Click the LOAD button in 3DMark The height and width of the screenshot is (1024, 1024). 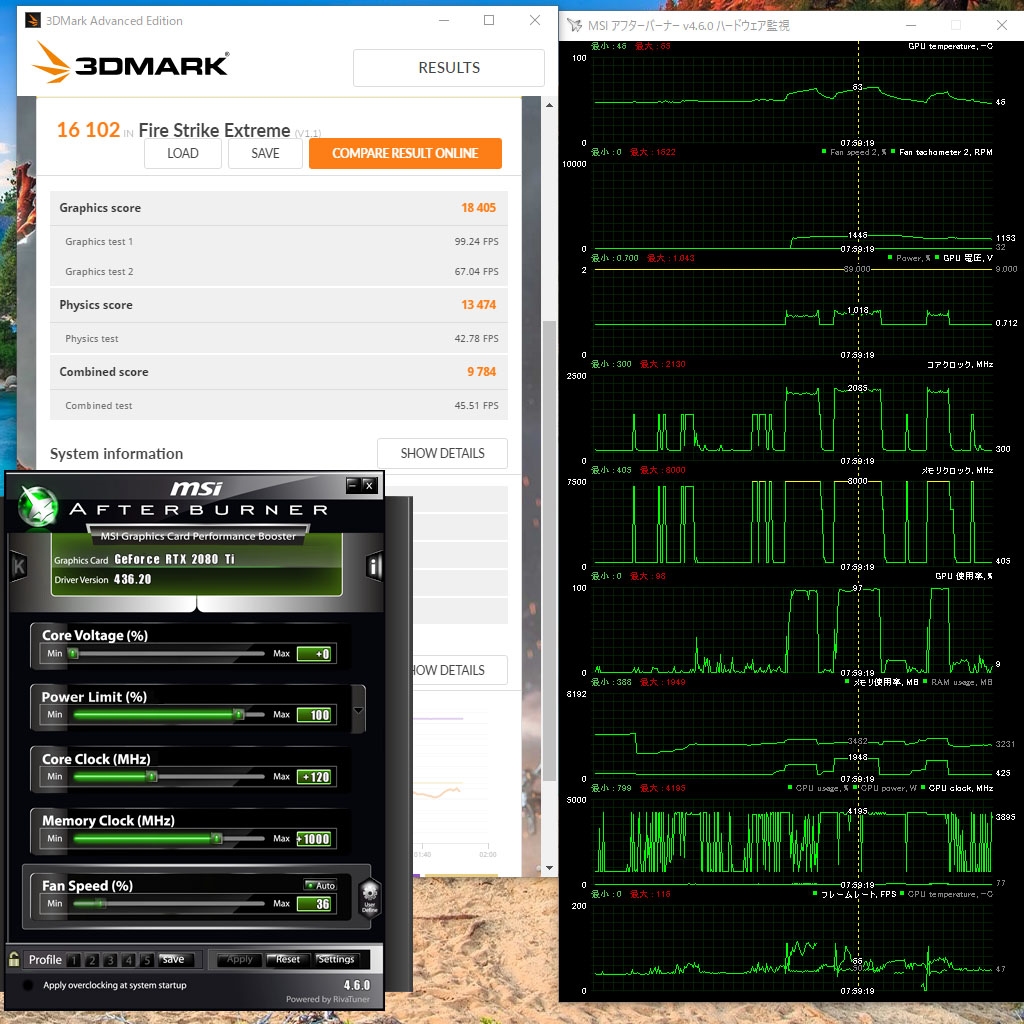click(183, 153)
